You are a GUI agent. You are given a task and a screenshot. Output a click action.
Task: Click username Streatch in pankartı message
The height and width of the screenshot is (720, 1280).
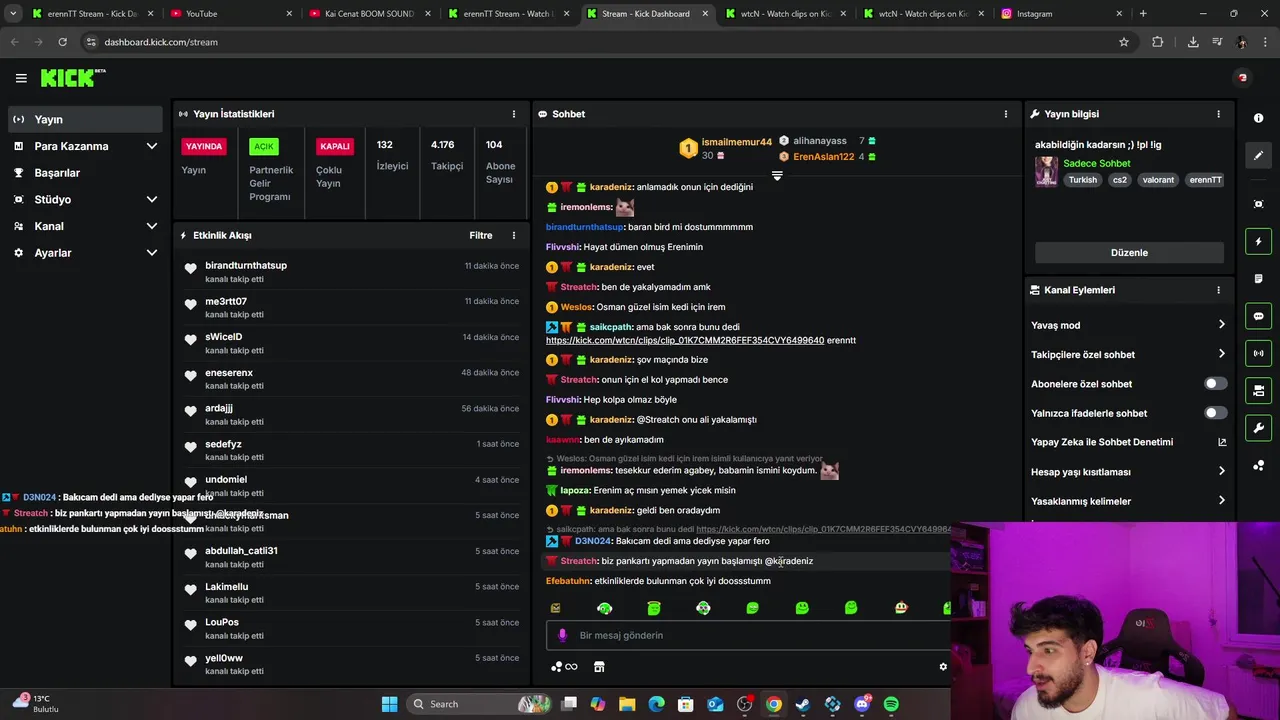coord(578,561)
